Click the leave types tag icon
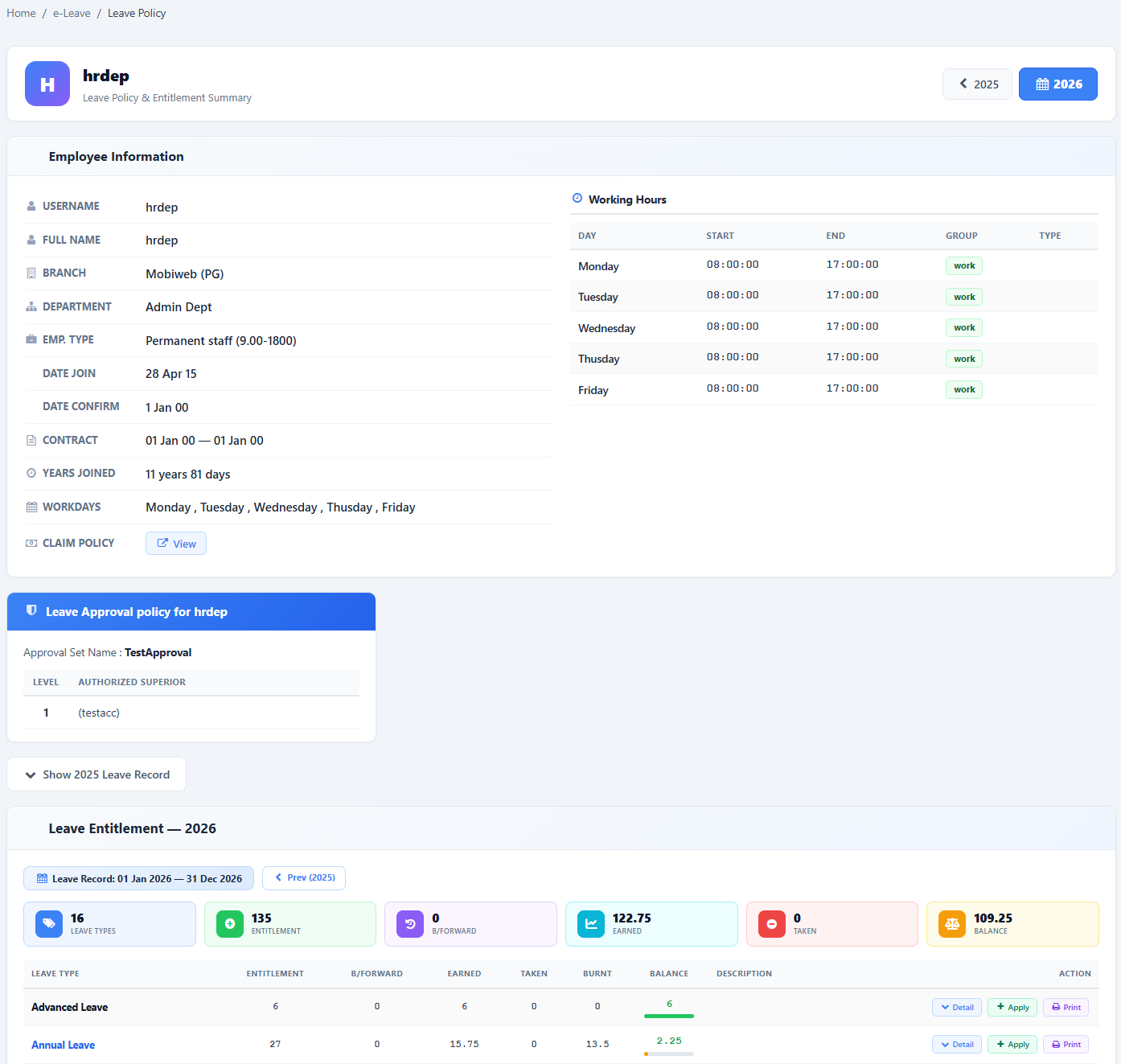The image size is (1121, 1064). [x=49, y=923]
